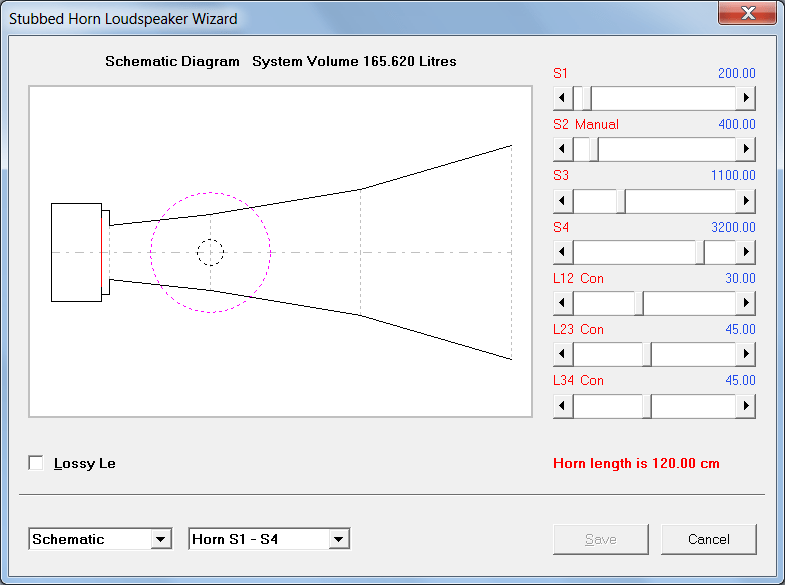
Task: Click the L12 value 30.00
Action: tap(740, 278)
